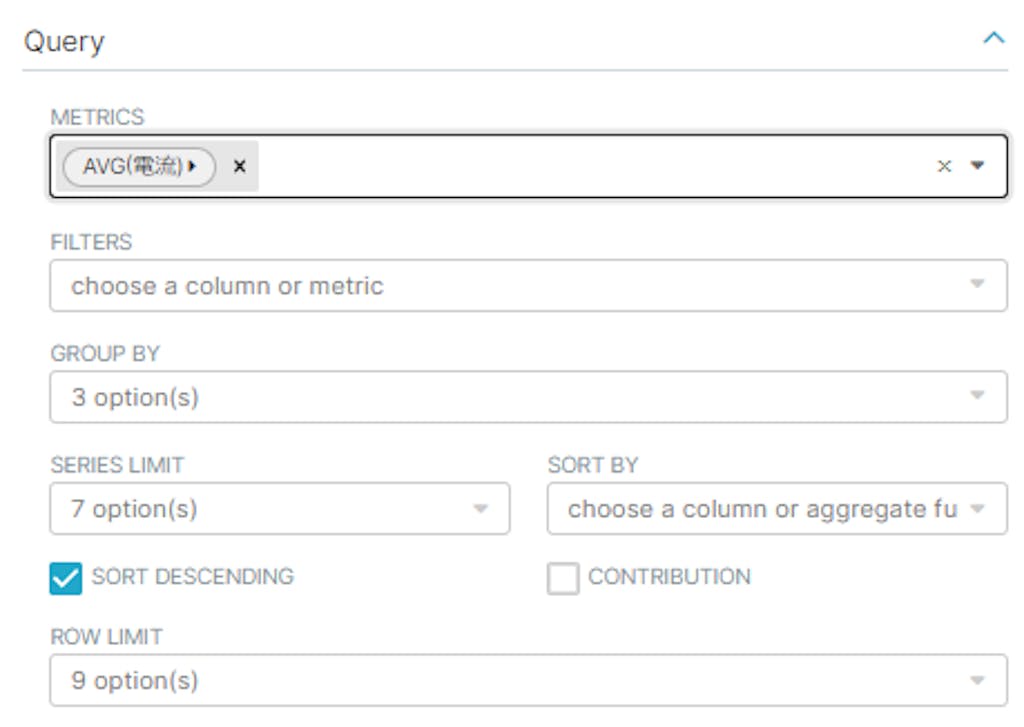Viewport: 1024px width, 727px height.
Task: Clear all metrics with the small x
Action: pos(944,166)
